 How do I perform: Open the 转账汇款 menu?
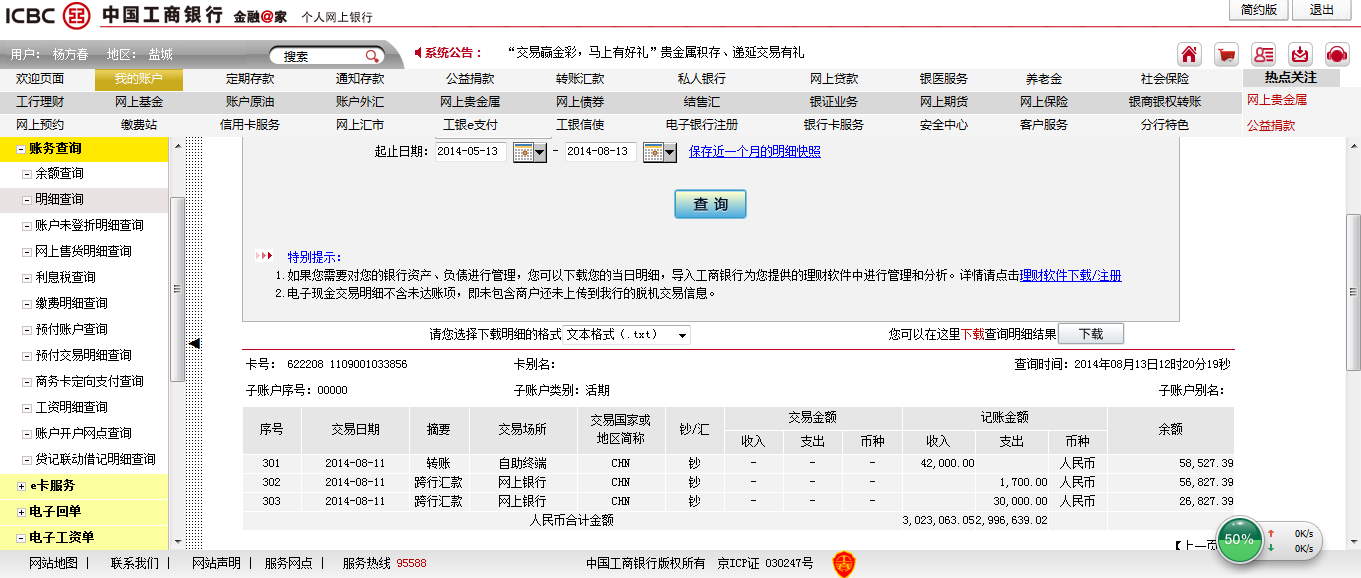tap(580, 79)
